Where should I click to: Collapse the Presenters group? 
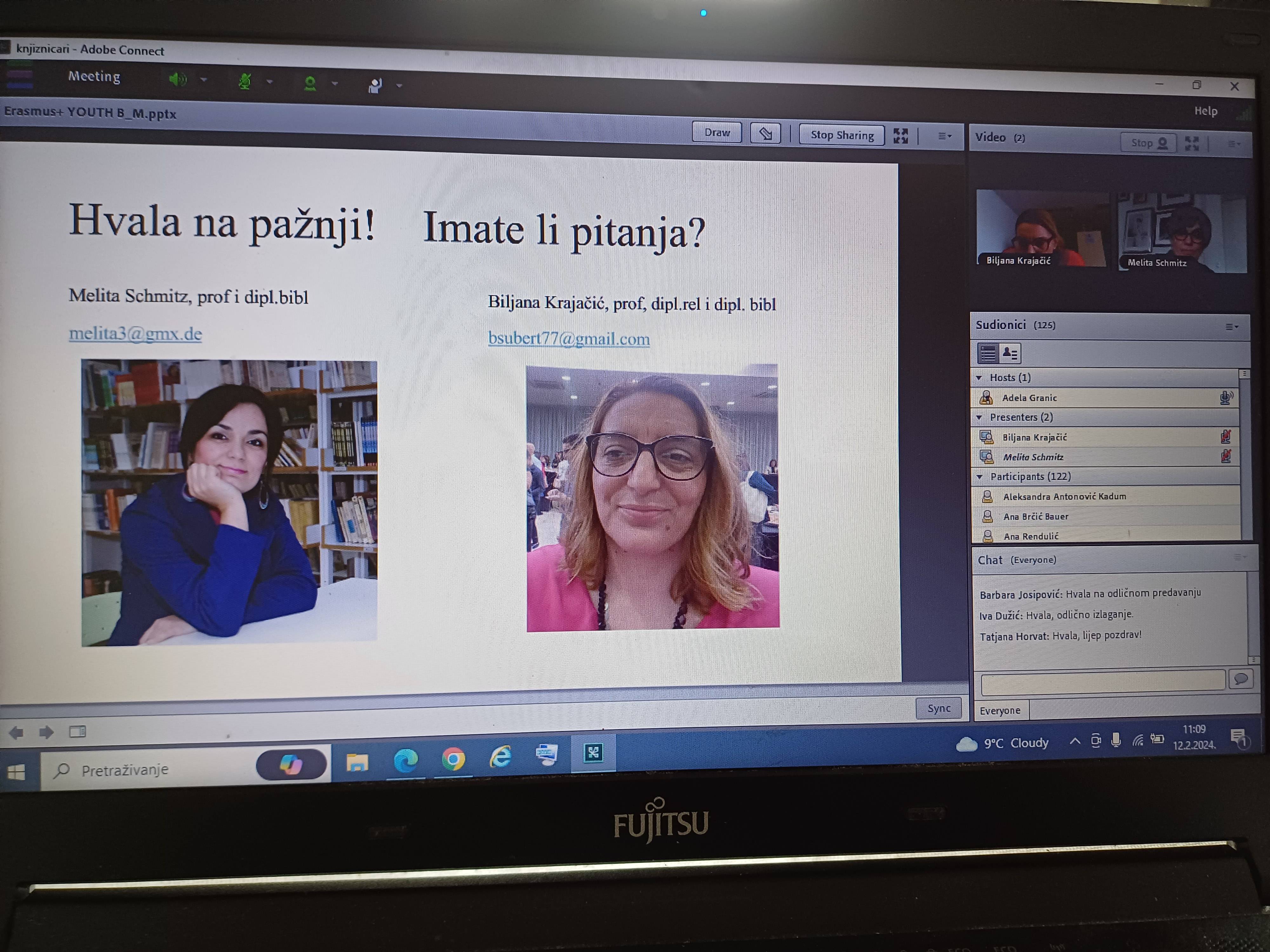pyautogui.click(x=979, y=417)
